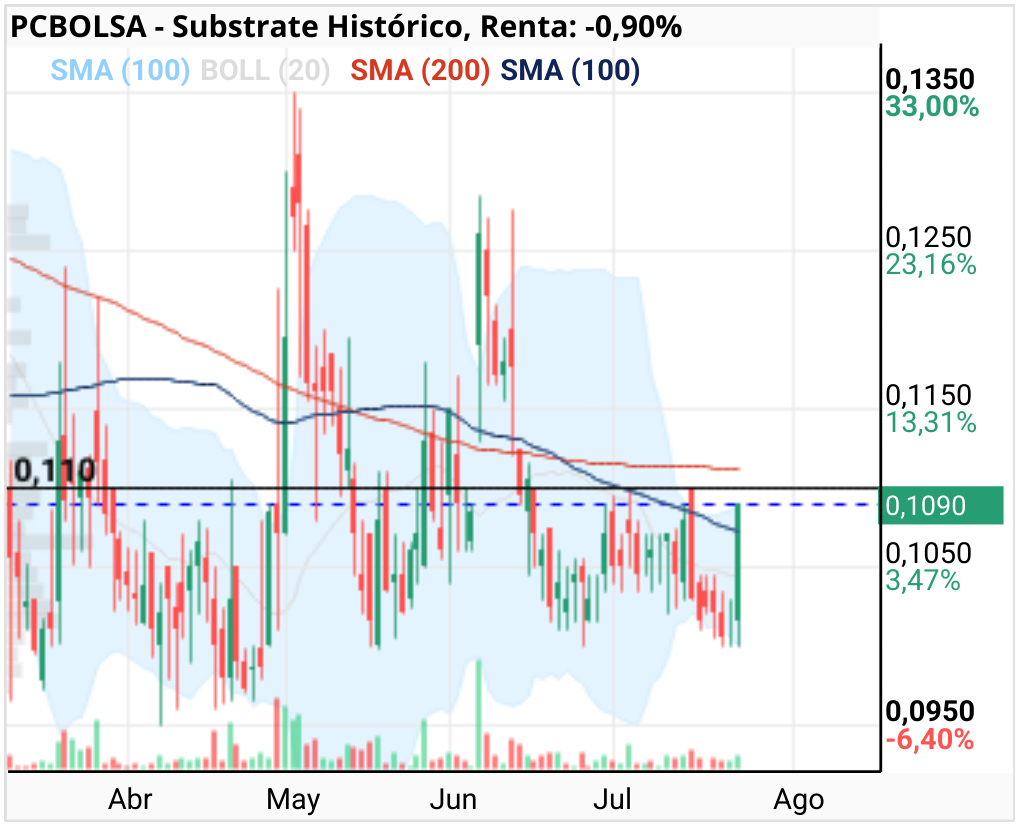Click the Ago month label
The height and width of the screenshot is (826, 1019).
click(x=799, y=801)
